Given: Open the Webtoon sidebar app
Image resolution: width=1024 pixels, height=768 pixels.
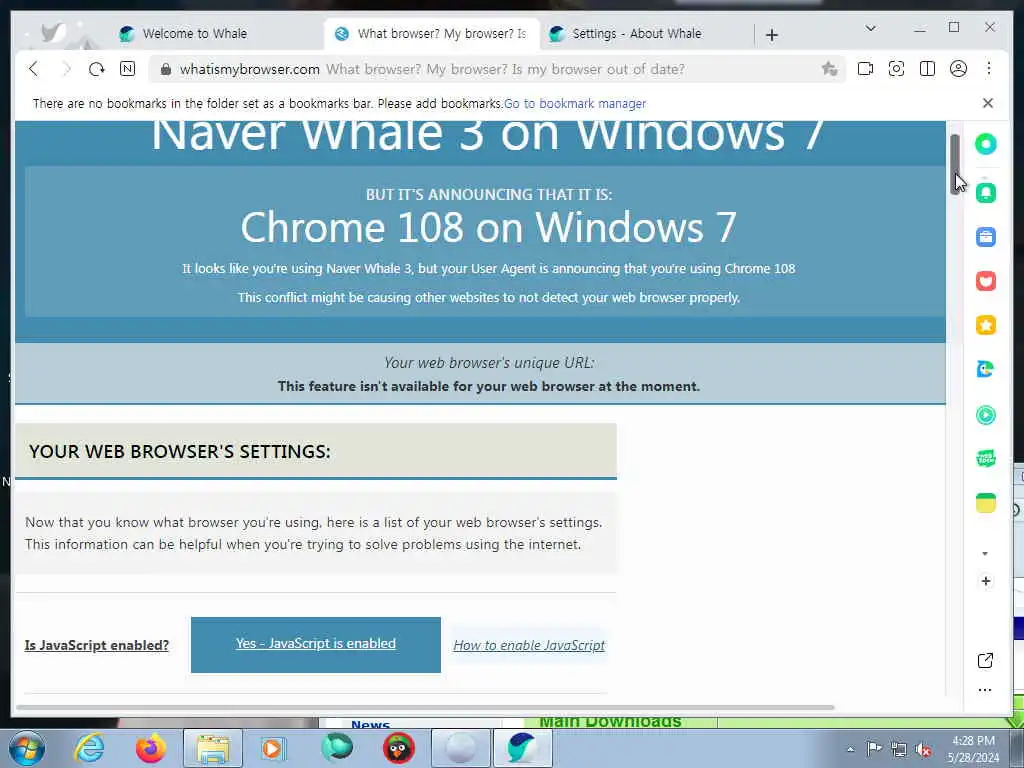Looking at the screenshot, I should click(985, 458).
